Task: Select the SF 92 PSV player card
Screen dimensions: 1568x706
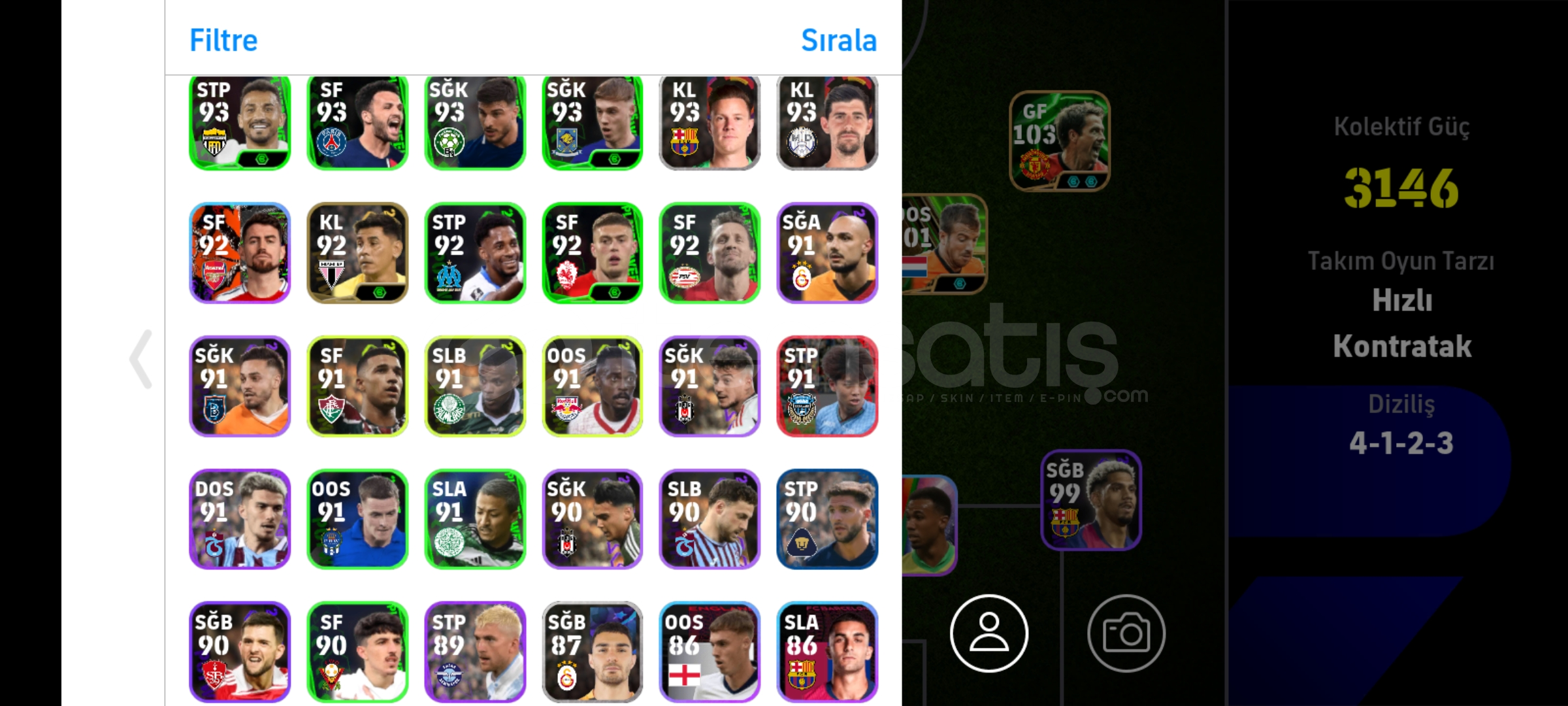Action: coord(710,253)
